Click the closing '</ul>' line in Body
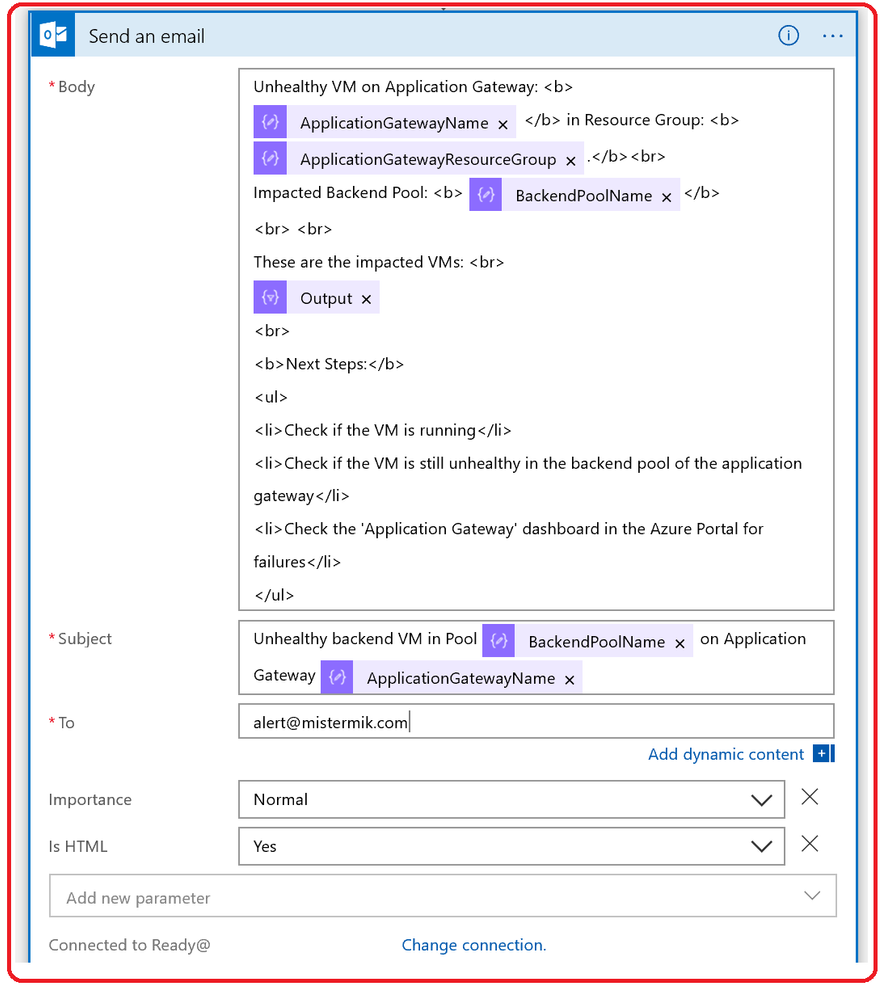The height and width of the screenshot is (999, 883). [274, 596]
